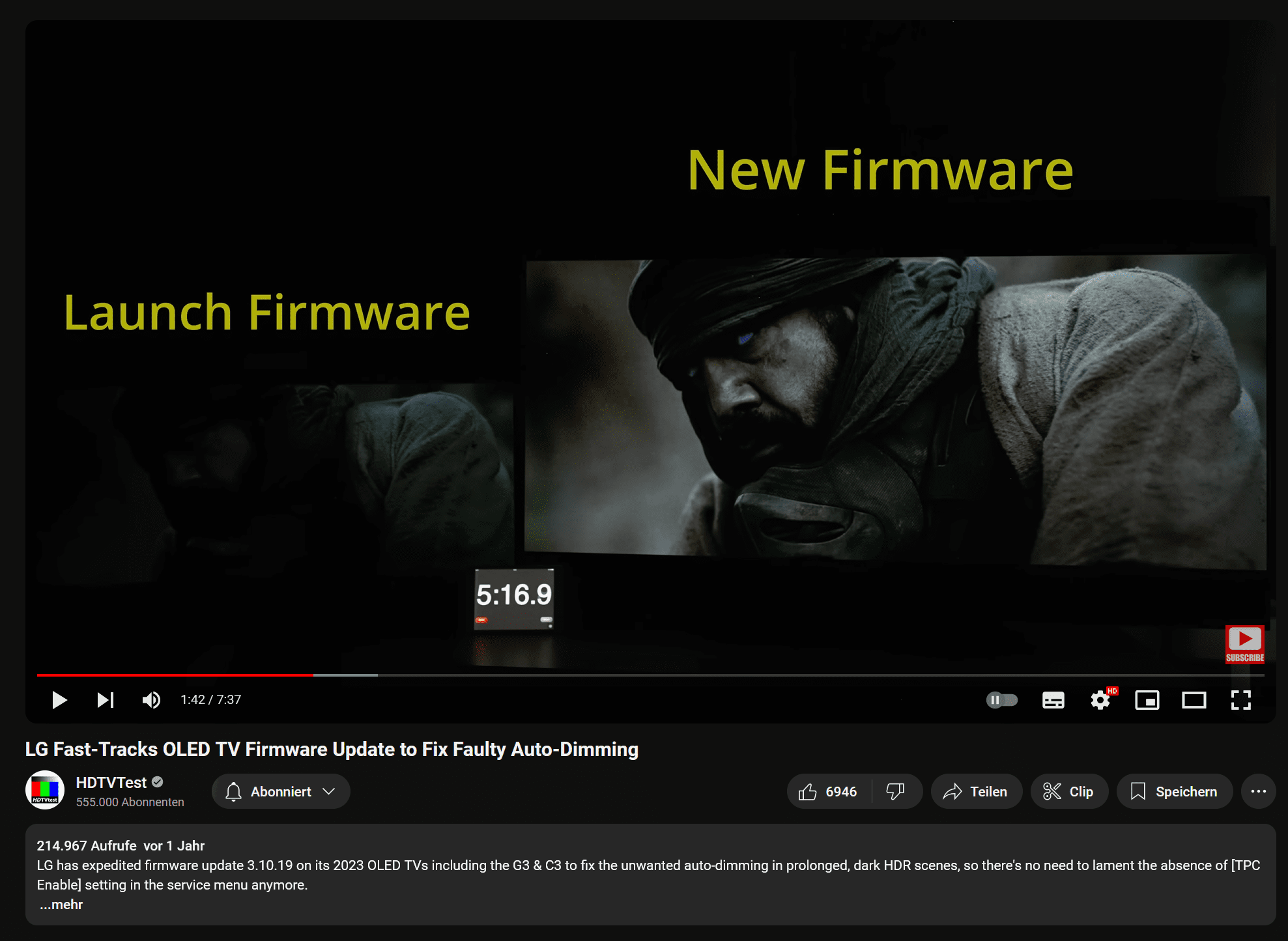Click the bell notification icon in Abonniert
Screen dimensions: 1288x941
point(234,791)
